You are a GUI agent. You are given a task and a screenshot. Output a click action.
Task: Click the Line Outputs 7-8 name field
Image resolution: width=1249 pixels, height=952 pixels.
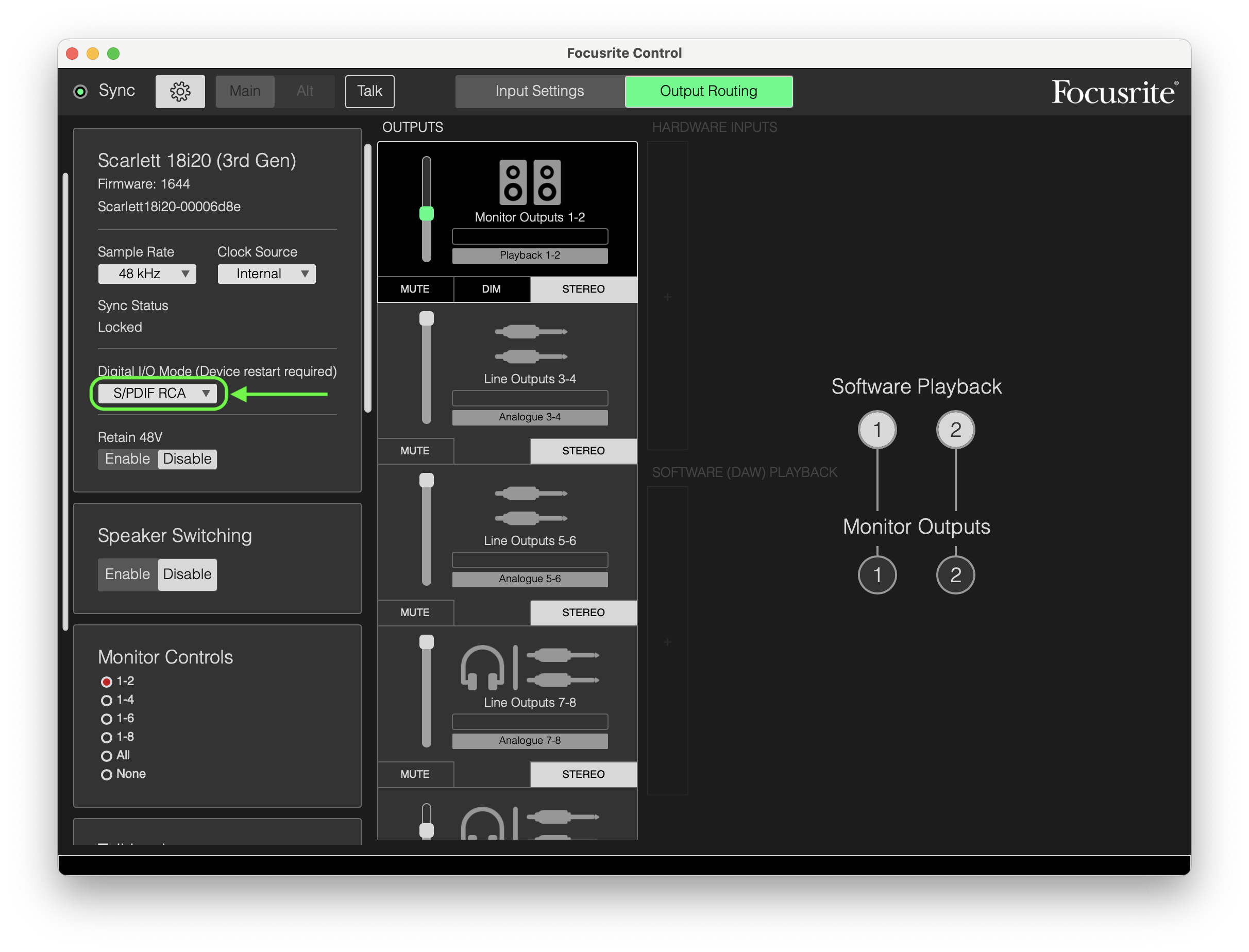pyautogui.click(x=530, y=721)
